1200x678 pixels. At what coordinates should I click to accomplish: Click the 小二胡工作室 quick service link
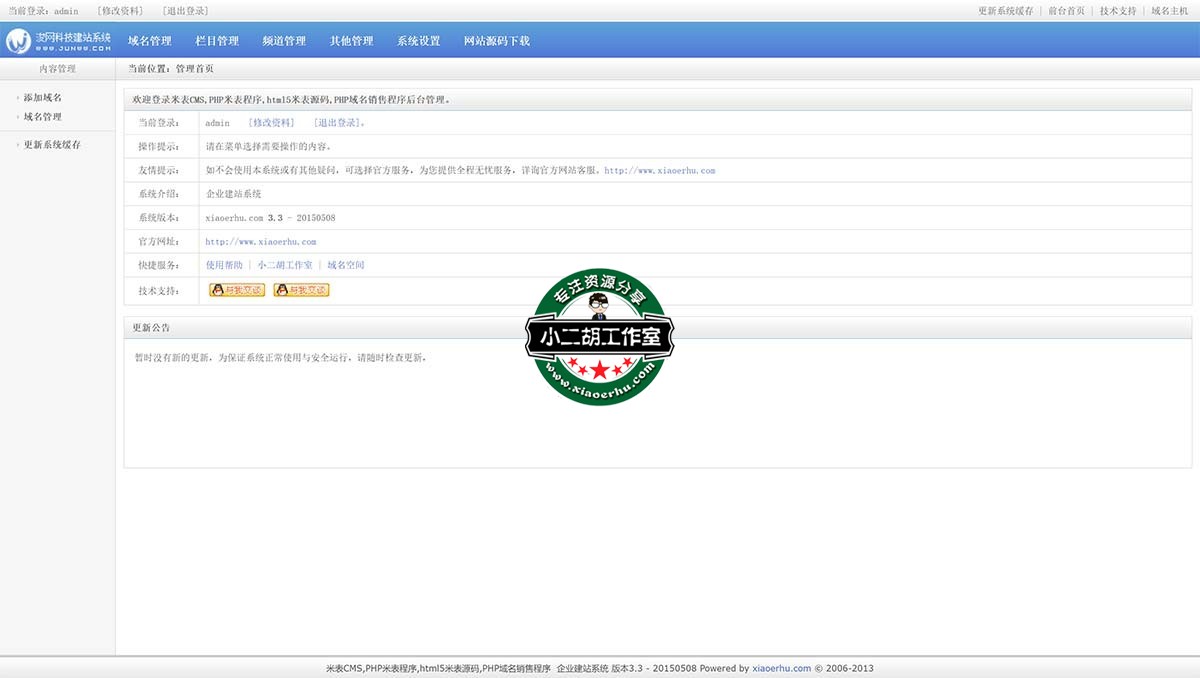click(x=284, y=264)
